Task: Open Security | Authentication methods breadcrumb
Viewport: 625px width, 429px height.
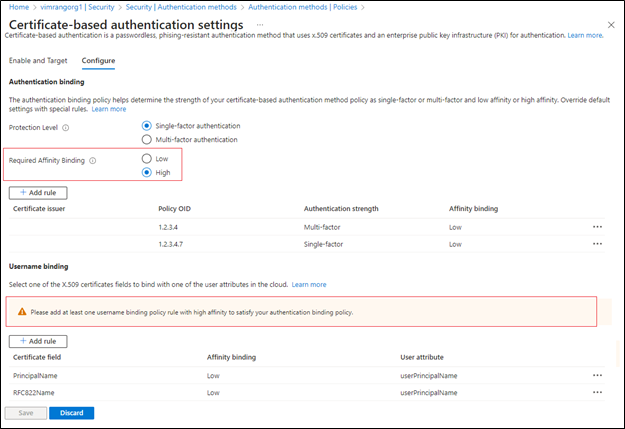Action: 181,7
